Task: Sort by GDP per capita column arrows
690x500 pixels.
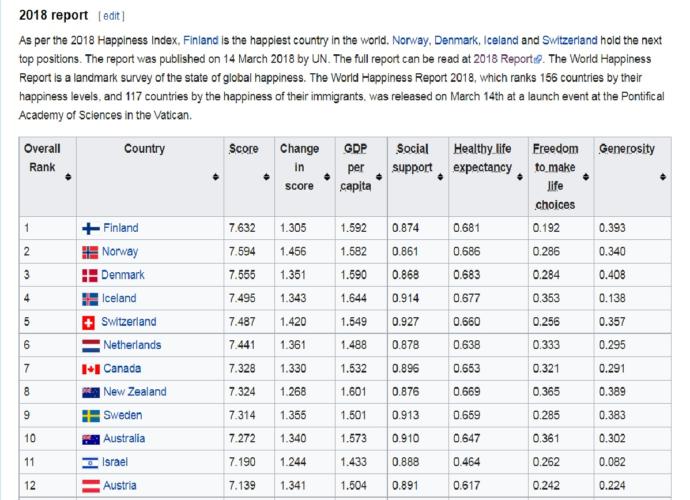Action: click(379, 176)
